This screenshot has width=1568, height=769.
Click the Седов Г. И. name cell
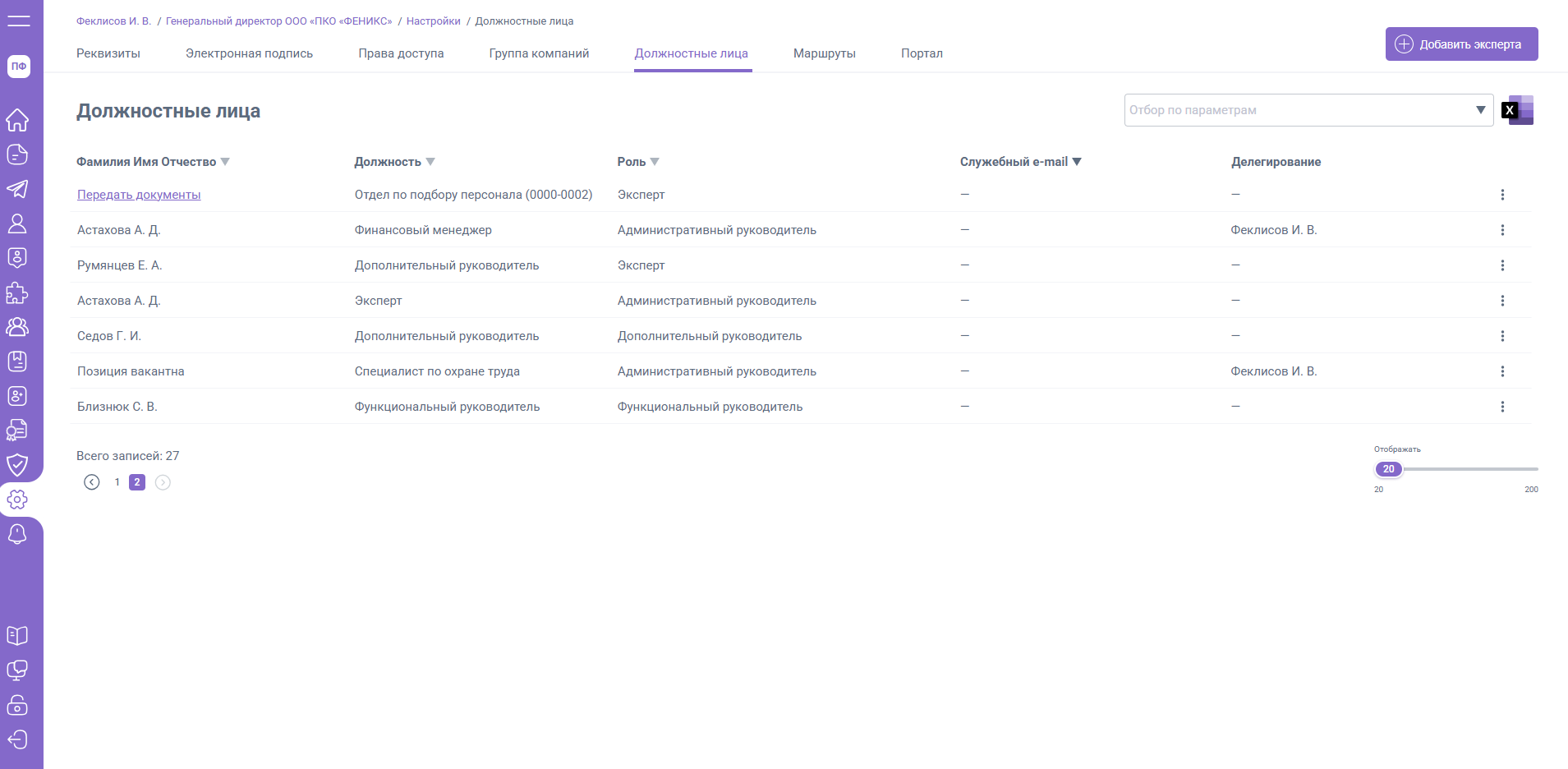[109, 336]
